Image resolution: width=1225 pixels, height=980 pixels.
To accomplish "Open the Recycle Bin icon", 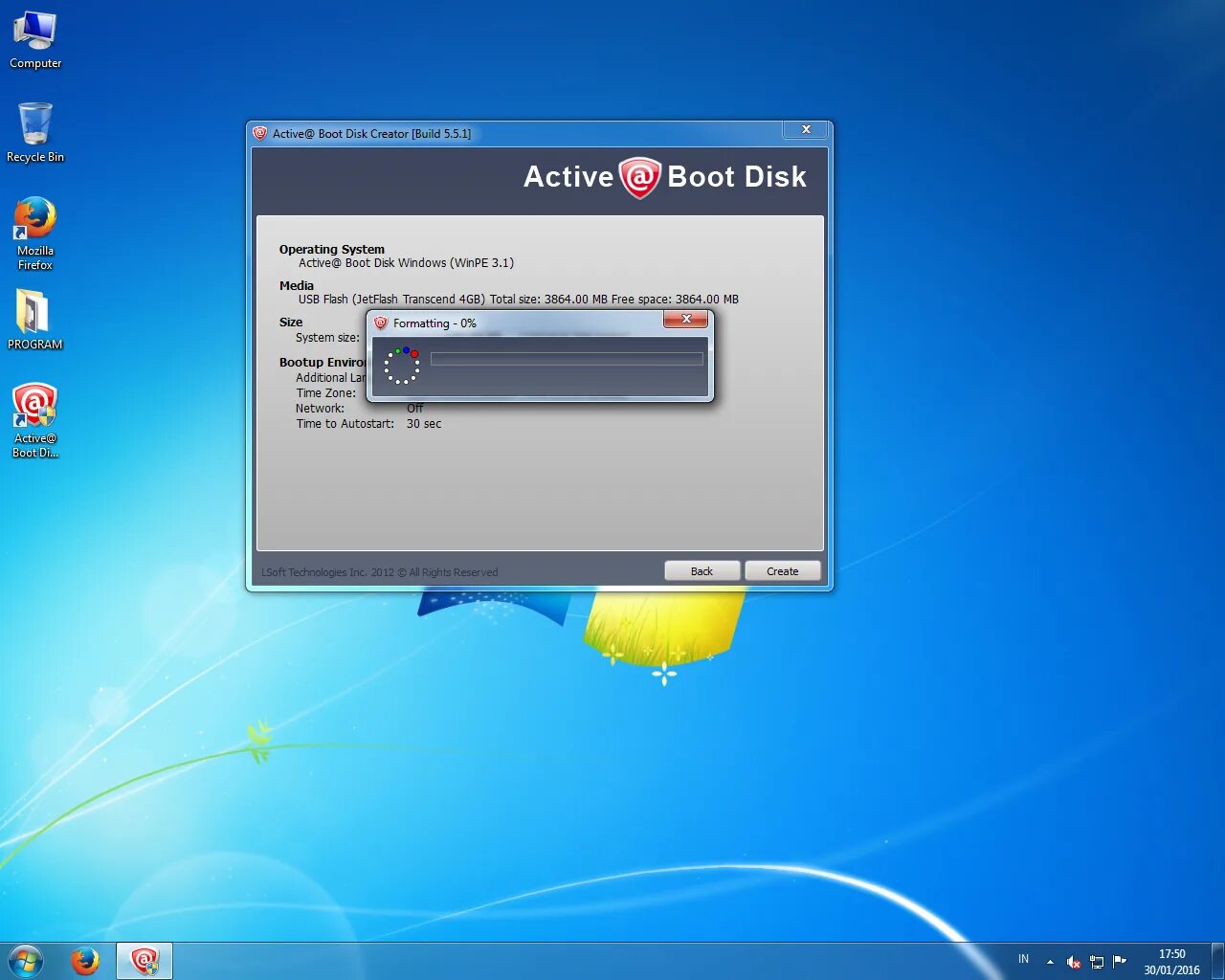I will pos(35,133).
